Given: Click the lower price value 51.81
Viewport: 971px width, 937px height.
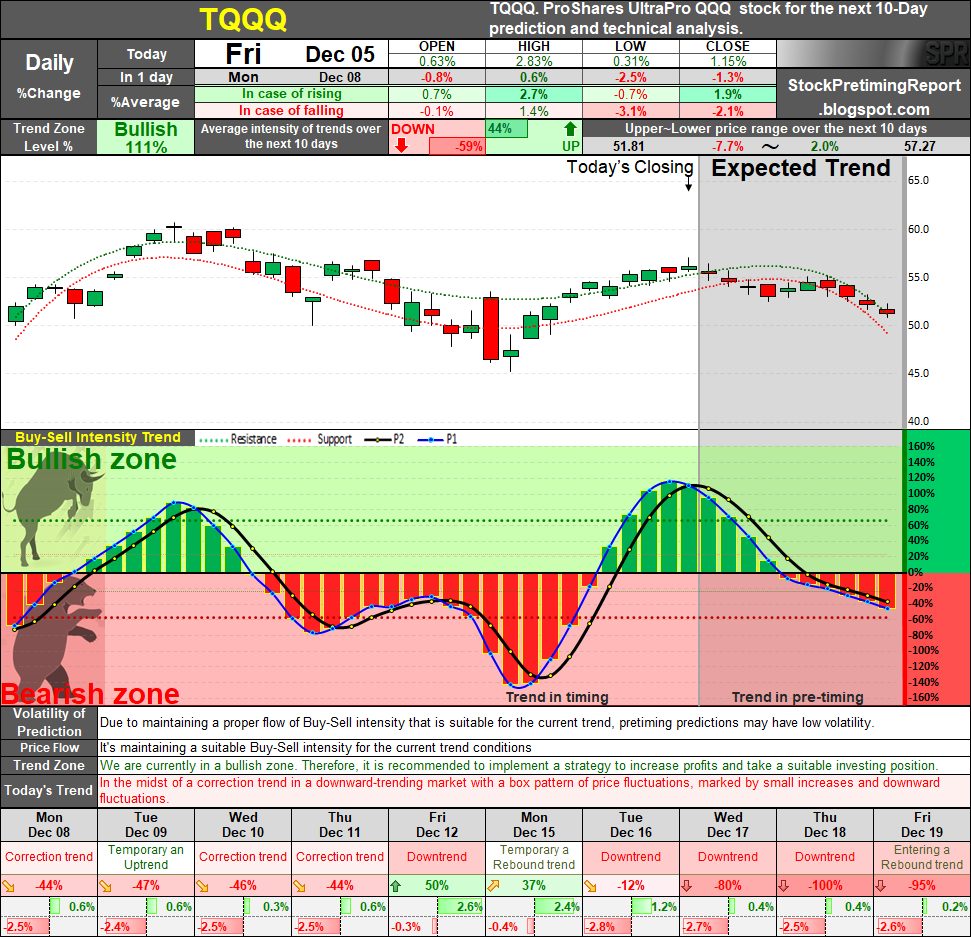Looking at the screenshot, I should 629,147.
